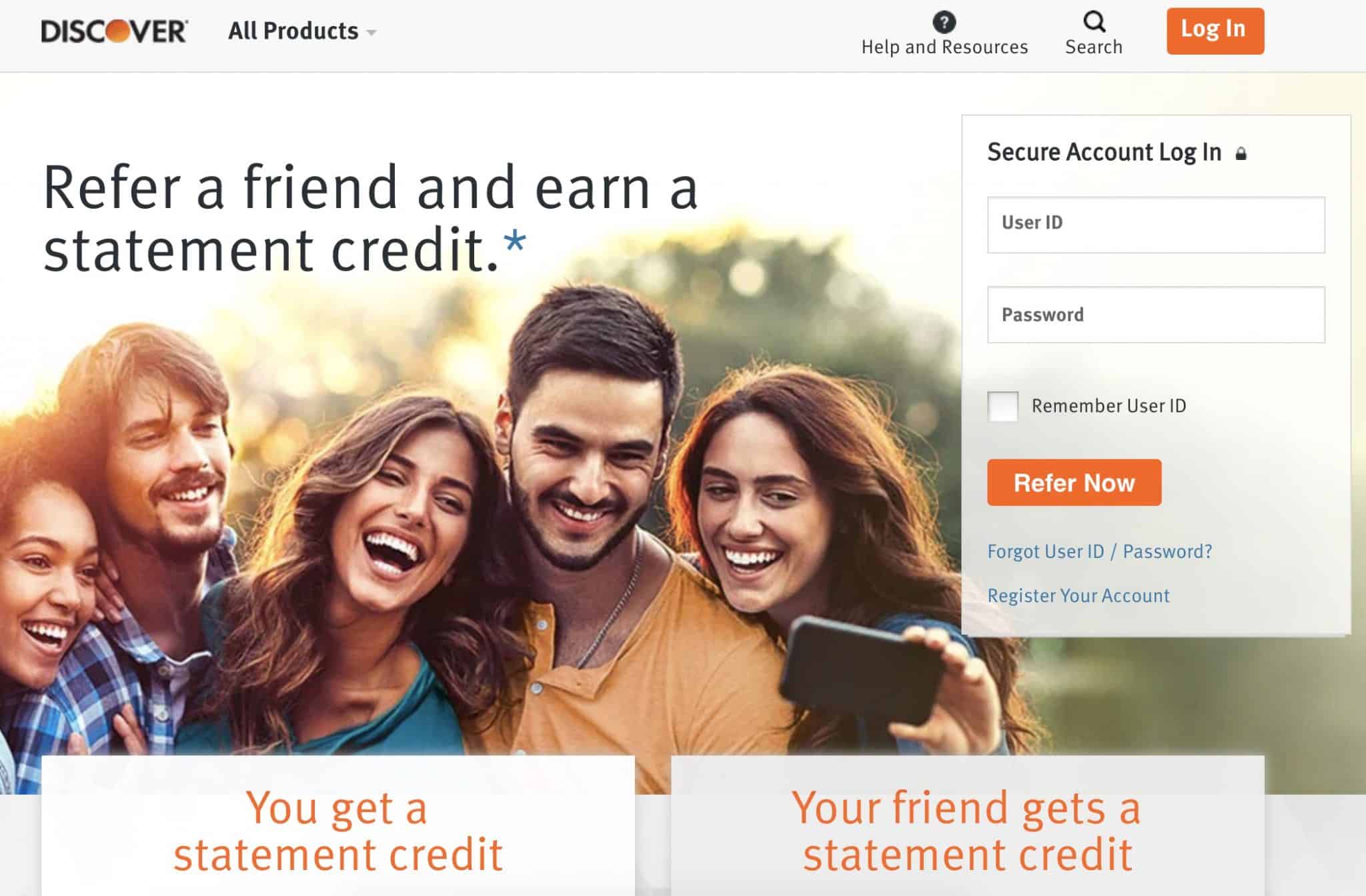
Task: Click the lock icon beside Secure Account Log In
Action: click(x=1241, y=154)
